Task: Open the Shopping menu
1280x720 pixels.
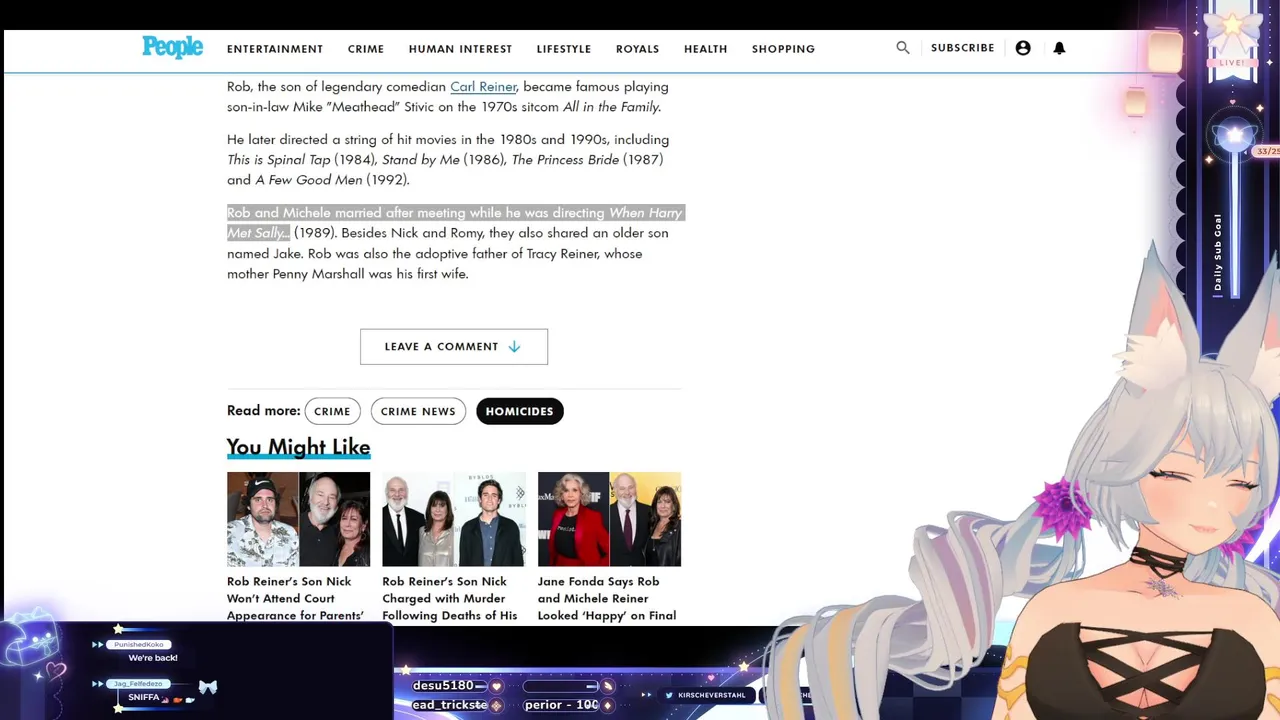Action: point(783,49)
